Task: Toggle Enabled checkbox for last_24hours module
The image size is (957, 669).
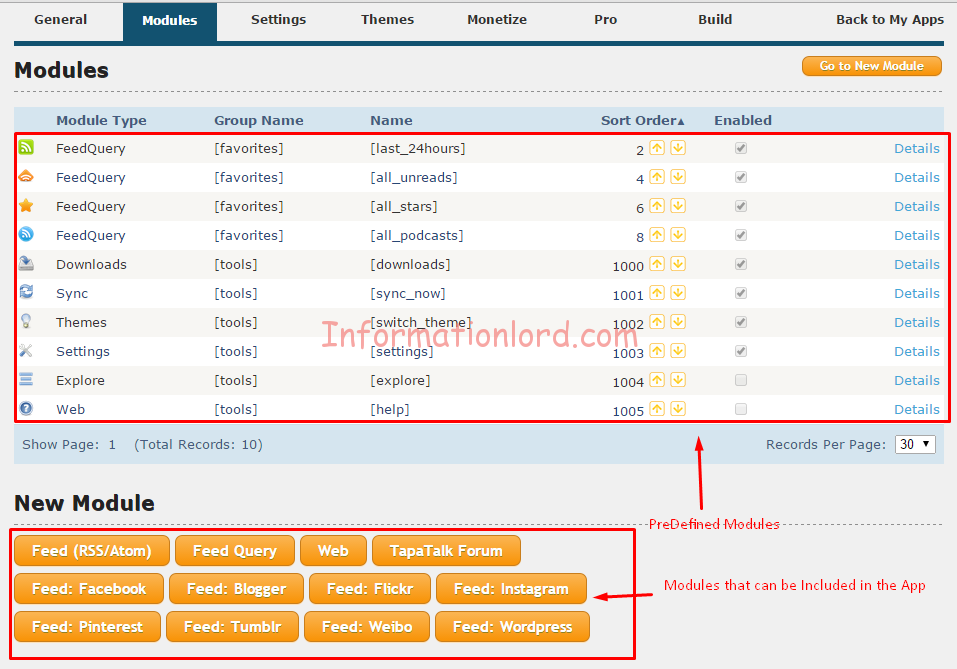Action: point(741,148)
